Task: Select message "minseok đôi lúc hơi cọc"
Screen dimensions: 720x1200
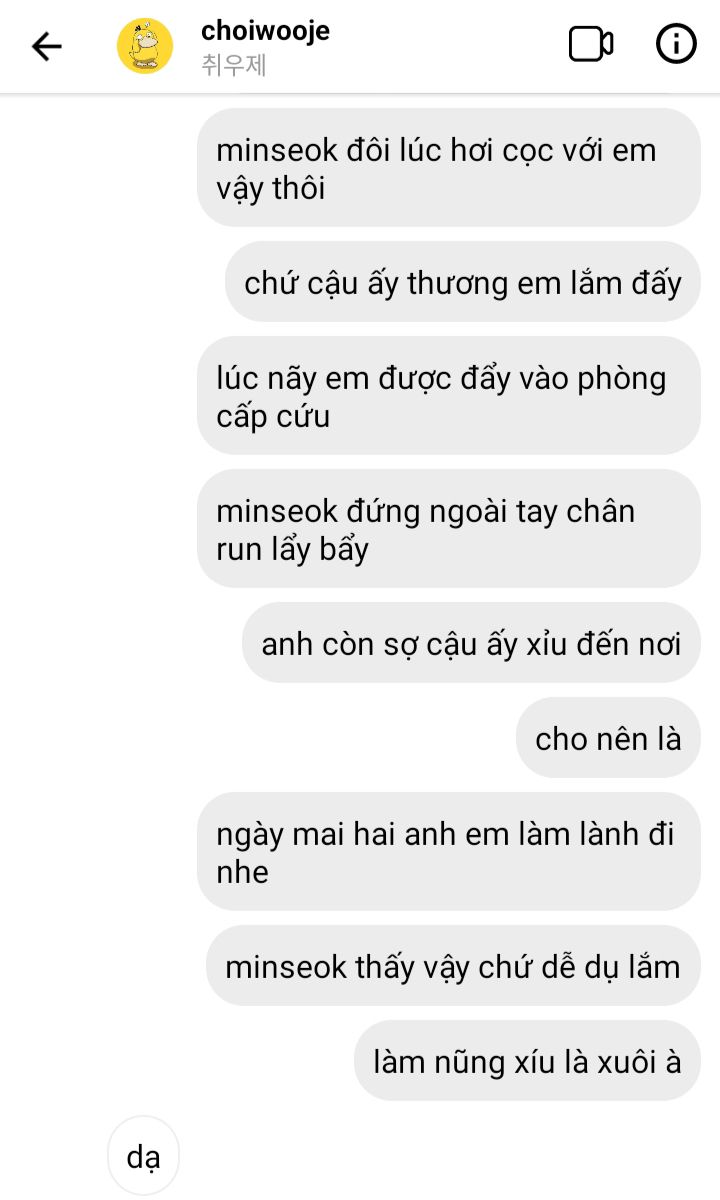Action: (x=448, y=168)
